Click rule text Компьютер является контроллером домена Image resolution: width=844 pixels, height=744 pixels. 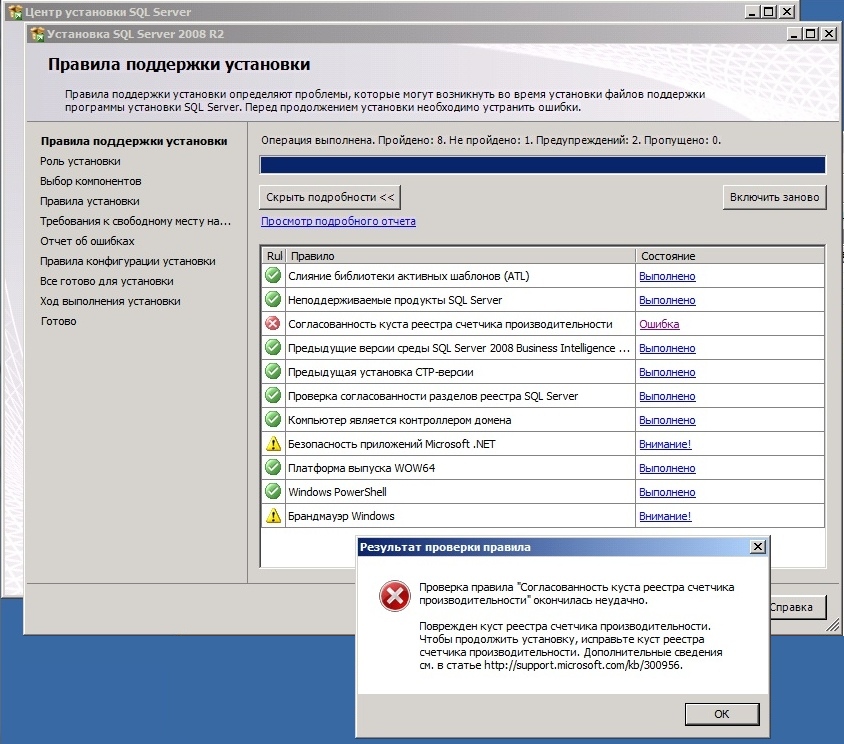[x=399, y=420]
